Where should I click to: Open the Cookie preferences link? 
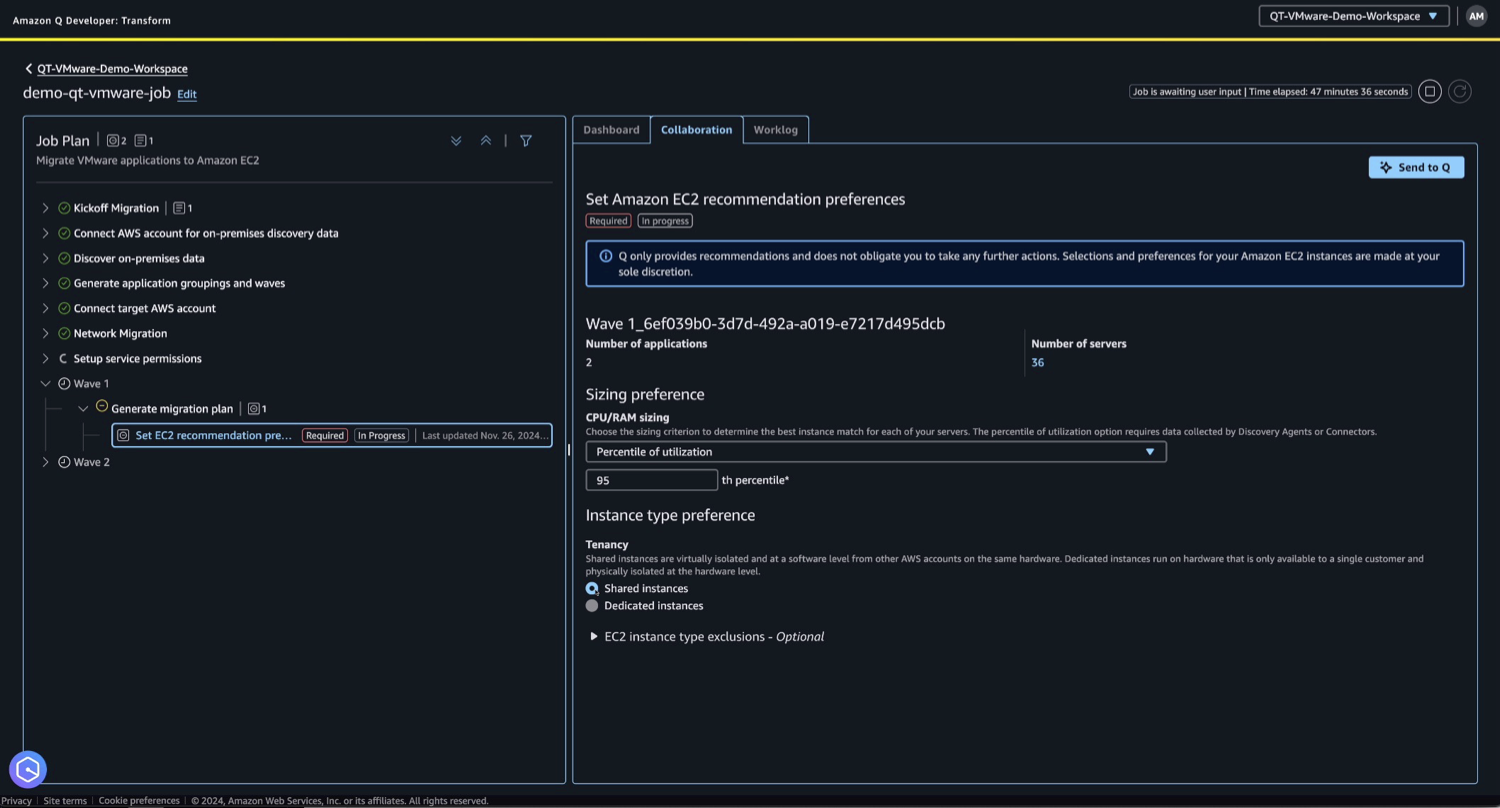139,800
